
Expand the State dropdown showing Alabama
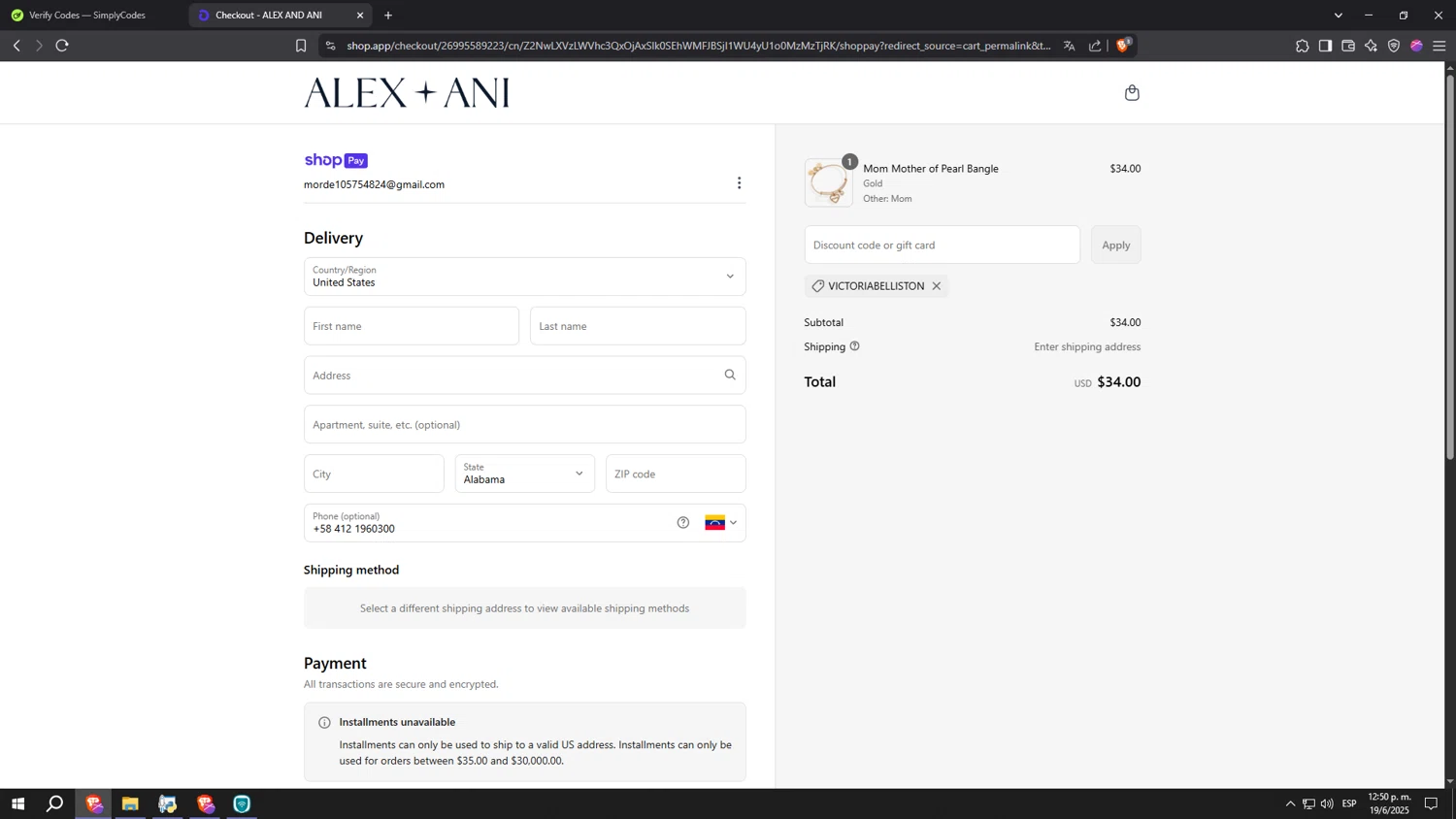tap(525, 474)
